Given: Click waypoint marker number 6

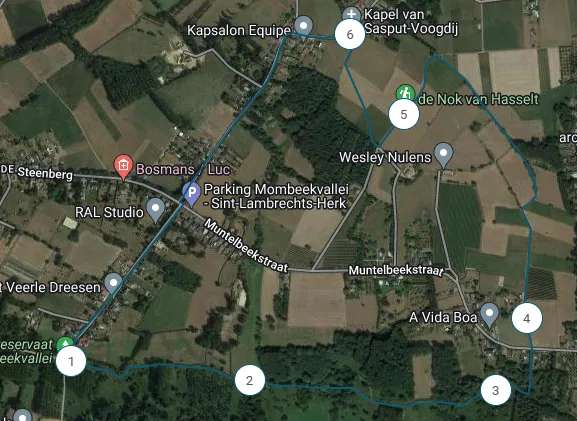Looking at the screenshot, I should 350,34.
